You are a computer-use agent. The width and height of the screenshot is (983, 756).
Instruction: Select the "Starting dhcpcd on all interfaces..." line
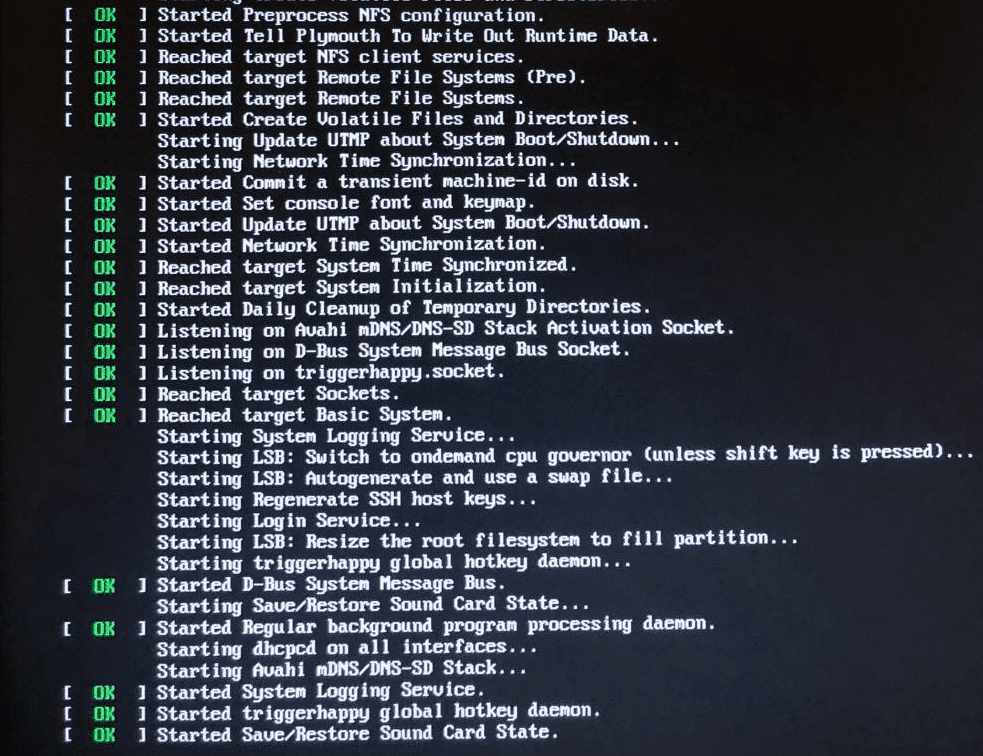[347, 648]
